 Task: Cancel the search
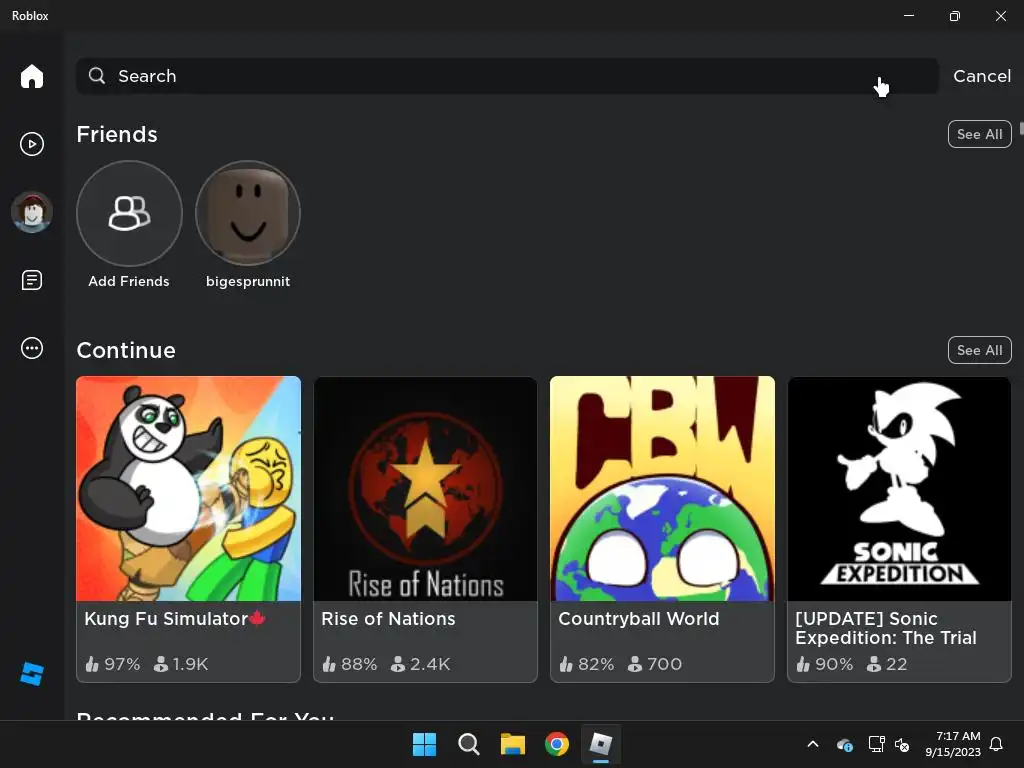[982, 76]
